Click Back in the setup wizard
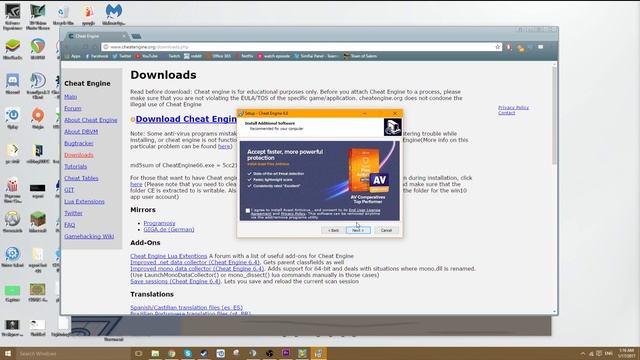This screenshot has height=360, width=640. point(333,230)
